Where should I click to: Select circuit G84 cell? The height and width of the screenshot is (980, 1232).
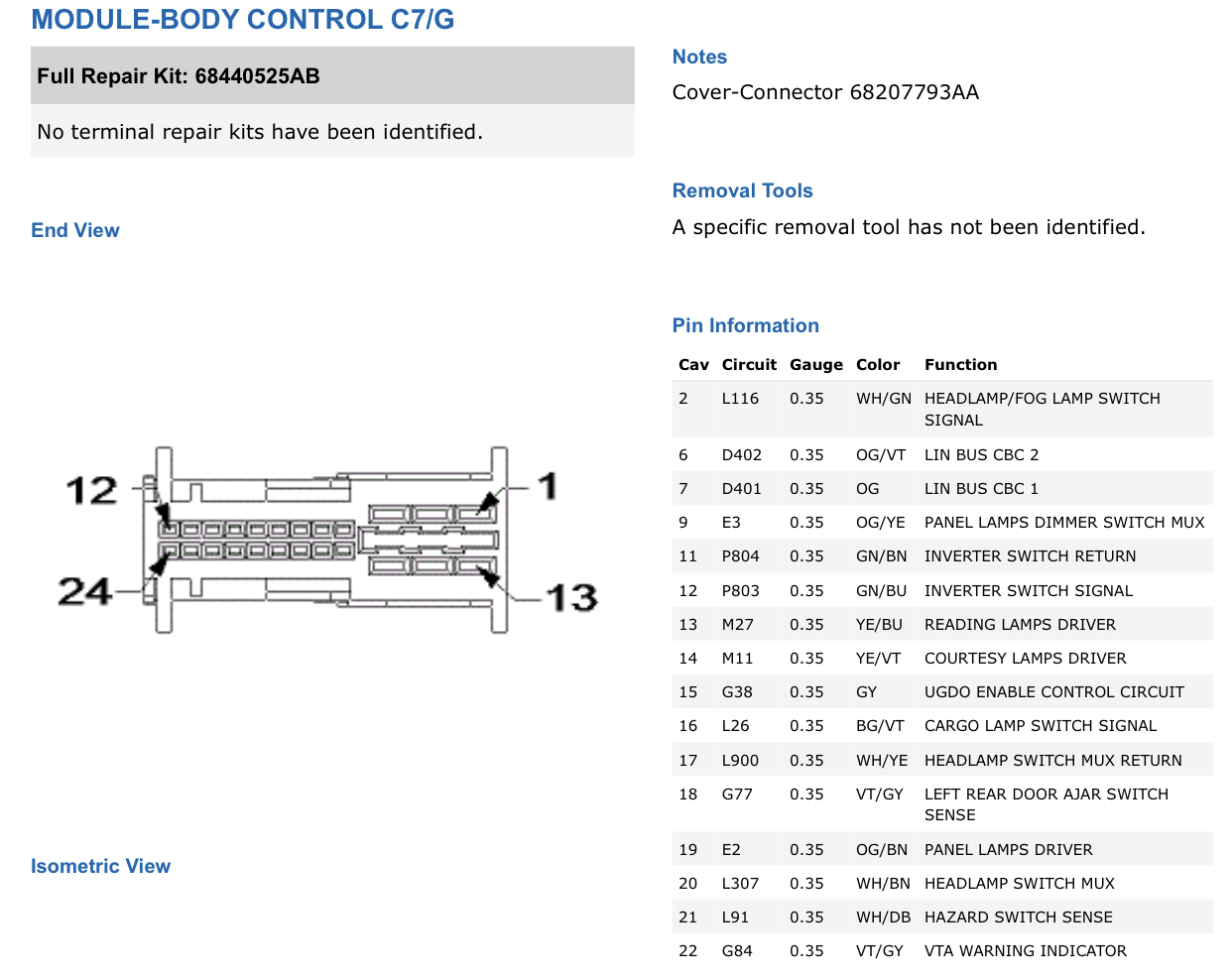(x=737, y=951)
